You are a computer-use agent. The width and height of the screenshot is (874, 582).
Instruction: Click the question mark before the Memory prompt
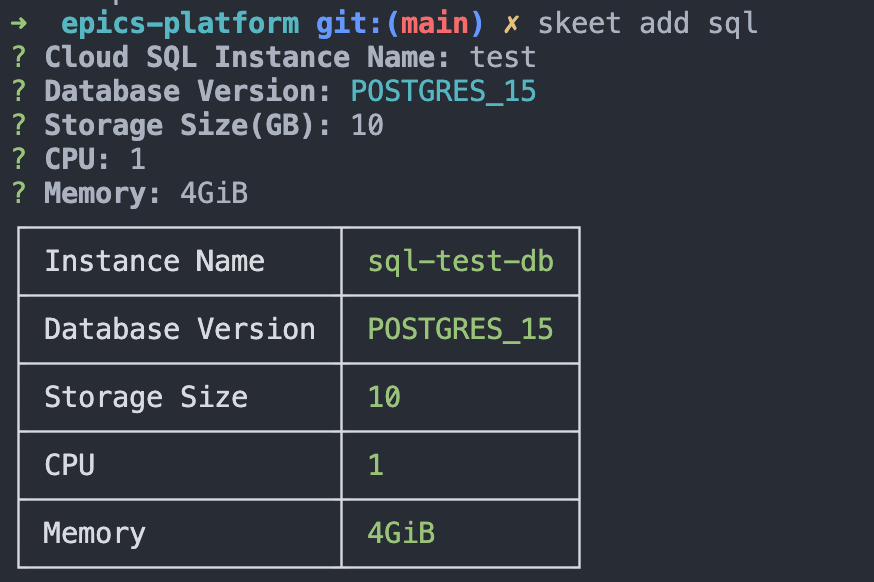click(x=19, y=193)
